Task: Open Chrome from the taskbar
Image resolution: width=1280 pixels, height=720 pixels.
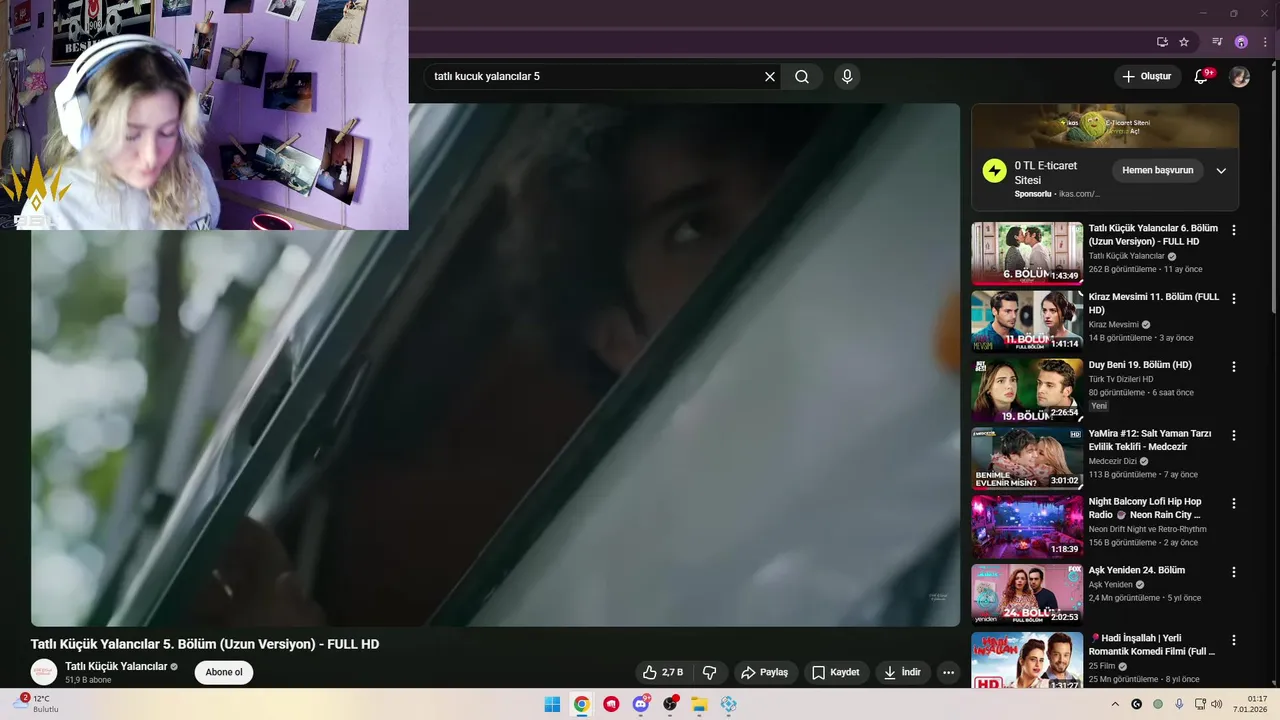Action: click(581, 704)
